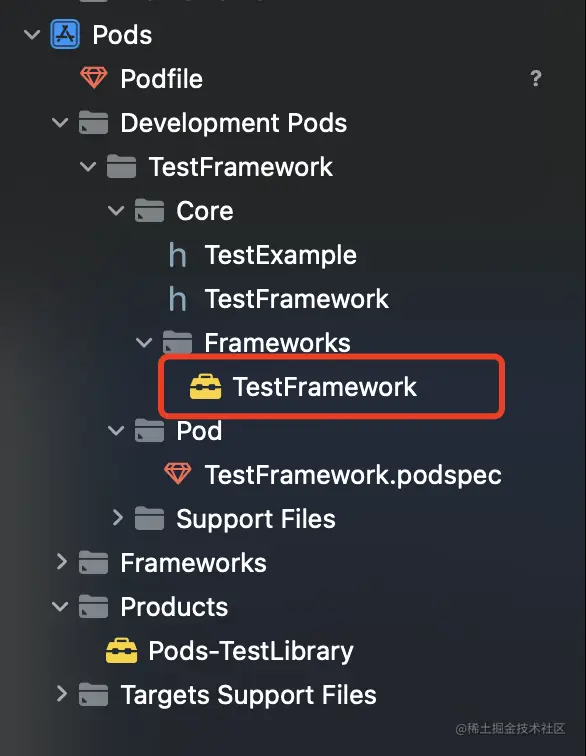Collapse the Pods project group

[x=32, y=35]
